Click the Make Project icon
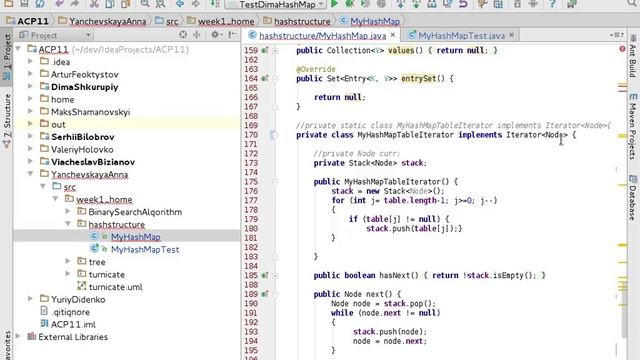Image resolution: width=640 pixels, height=360 pixels. click(215, 4)
